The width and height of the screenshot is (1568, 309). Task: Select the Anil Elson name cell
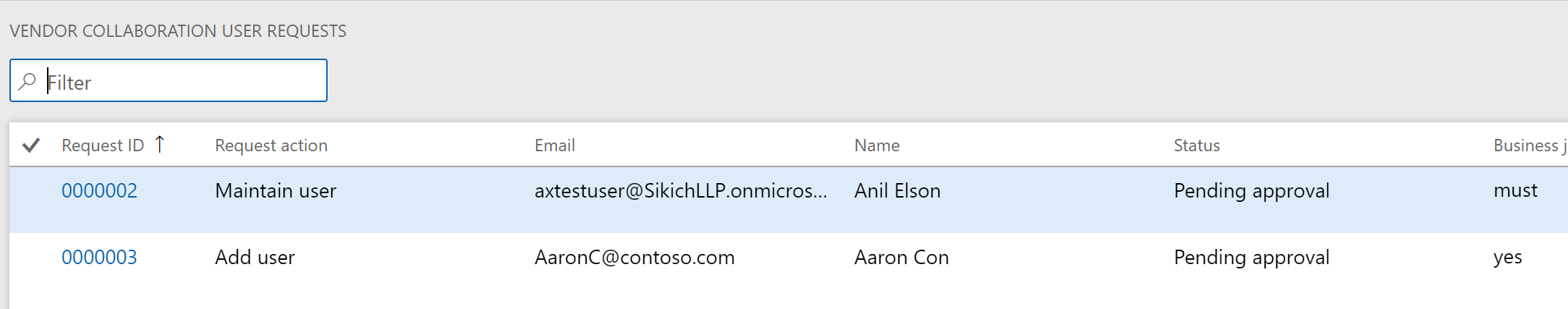pyautogui.click(x=897, y=191)
